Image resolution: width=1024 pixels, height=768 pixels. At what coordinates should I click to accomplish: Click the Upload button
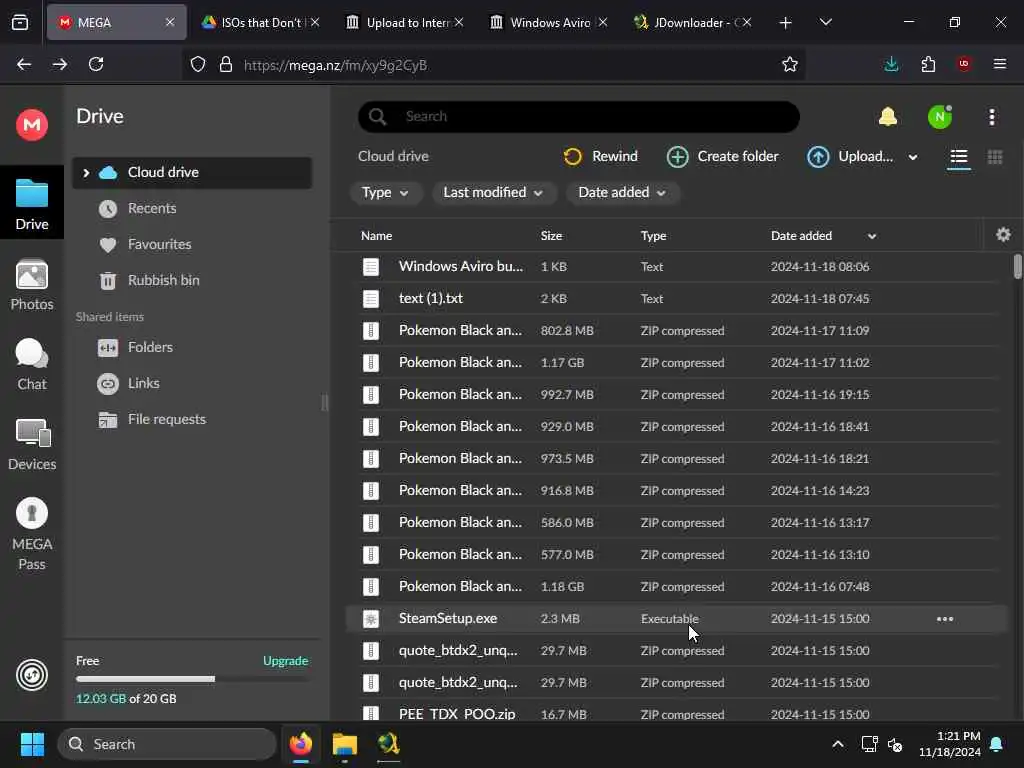[x=850, y=157]
